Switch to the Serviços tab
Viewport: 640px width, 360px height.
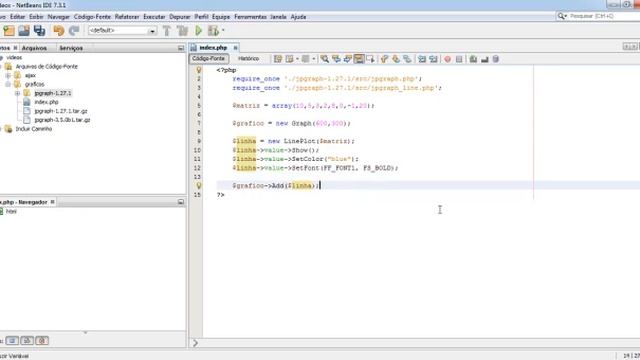(71, 48)
